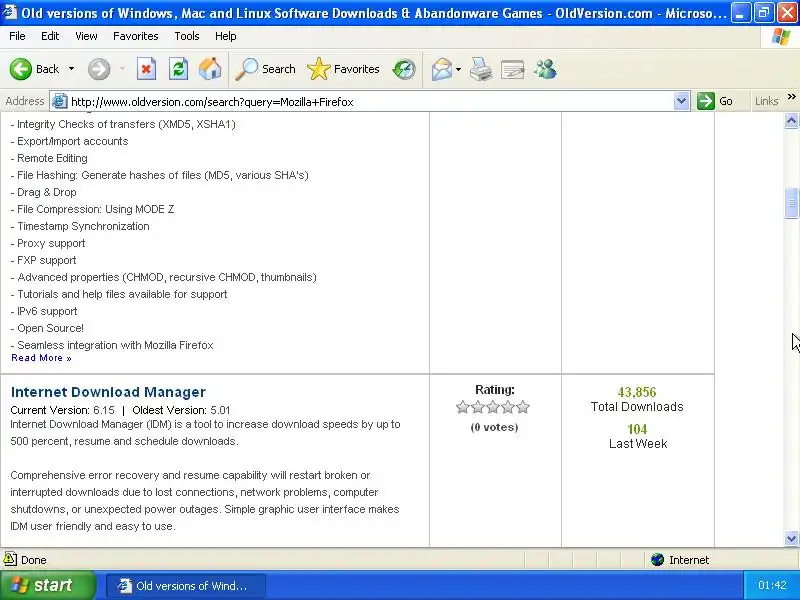This screenshot has height=600, width=800.
Task: Follow the Read More » link
Action: point(41,358)
